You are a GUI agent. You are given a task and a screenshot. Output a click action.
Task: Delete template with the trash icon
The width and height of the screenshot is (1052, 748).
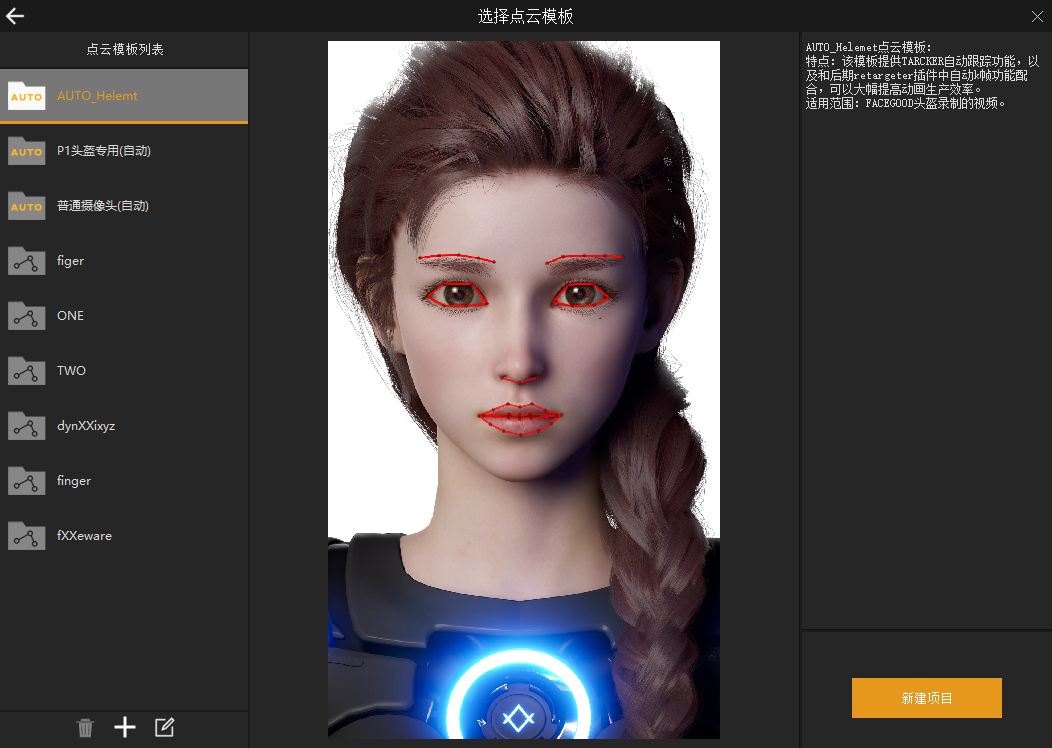pyautogui.click(x=85, y=727)
